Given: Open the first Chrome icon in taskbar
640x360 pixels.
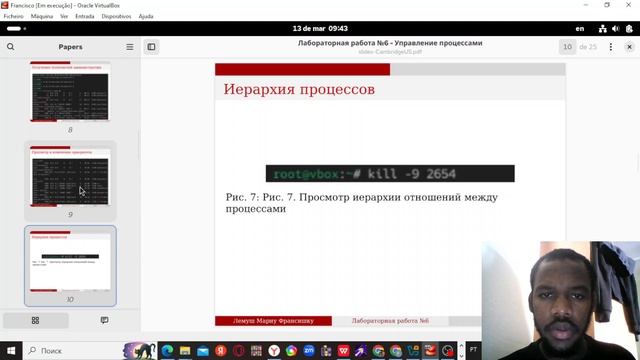Looking at the screenshot, I should pyautogui.click(x=378, y=351).
